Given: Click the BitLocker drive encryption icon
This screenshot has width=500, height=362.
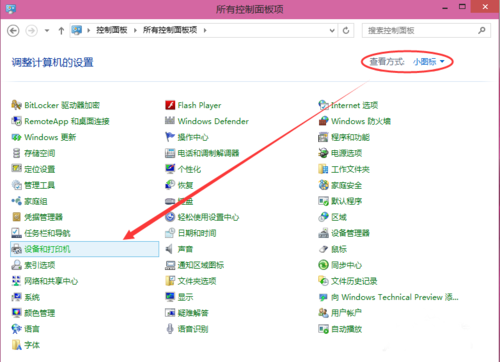Looking at the screenshot, I should (16, 105).
